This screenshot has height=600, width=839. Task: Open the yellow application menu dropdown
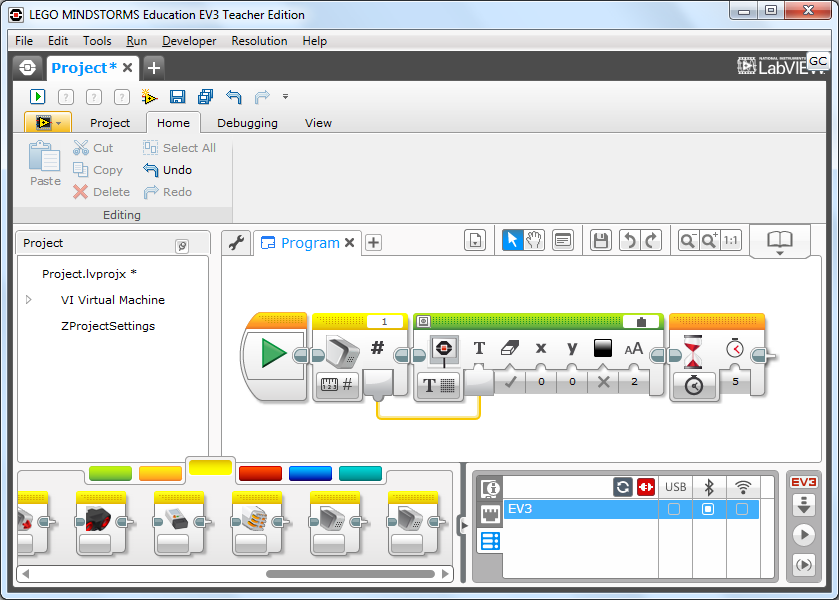[x=48, y=123]
